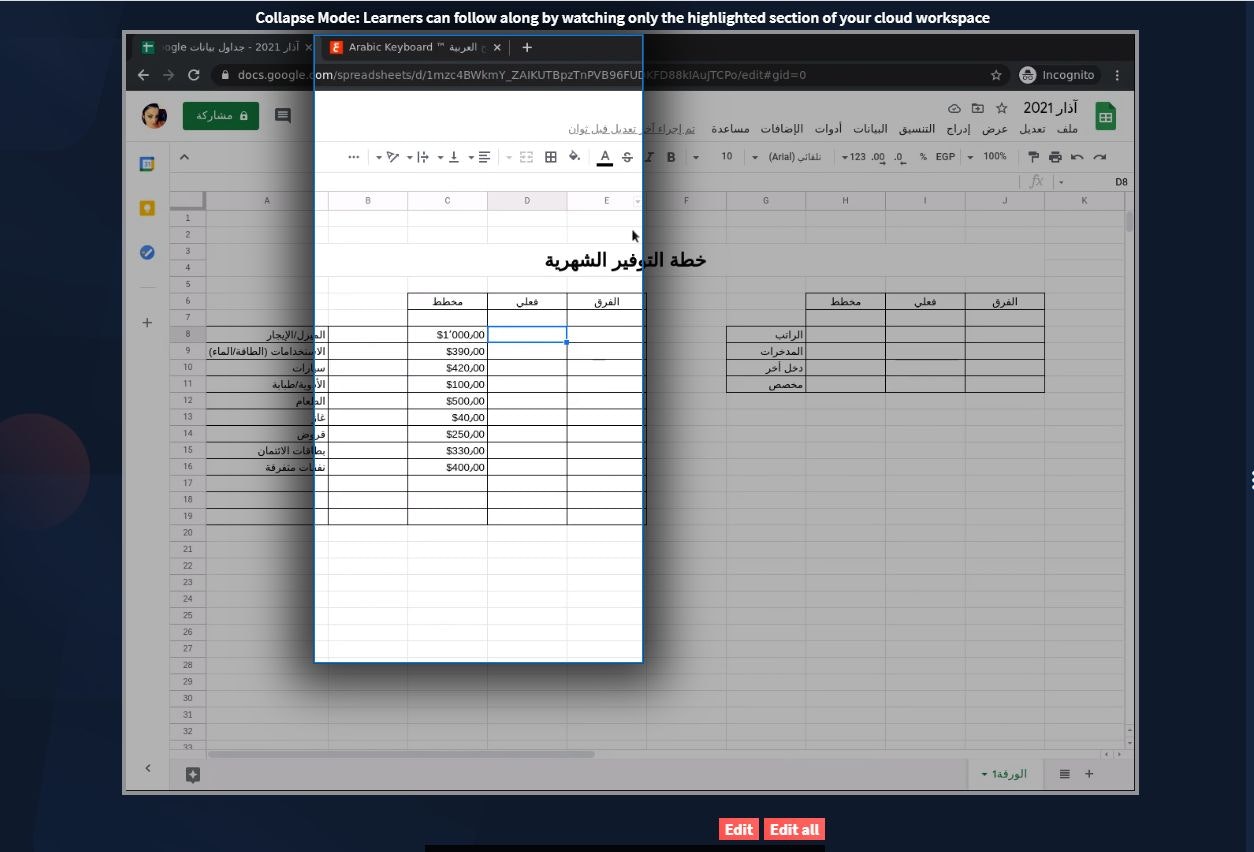1254x852 pixels.
Task: Click the Merge cells icon
Action: click(526, 157)
